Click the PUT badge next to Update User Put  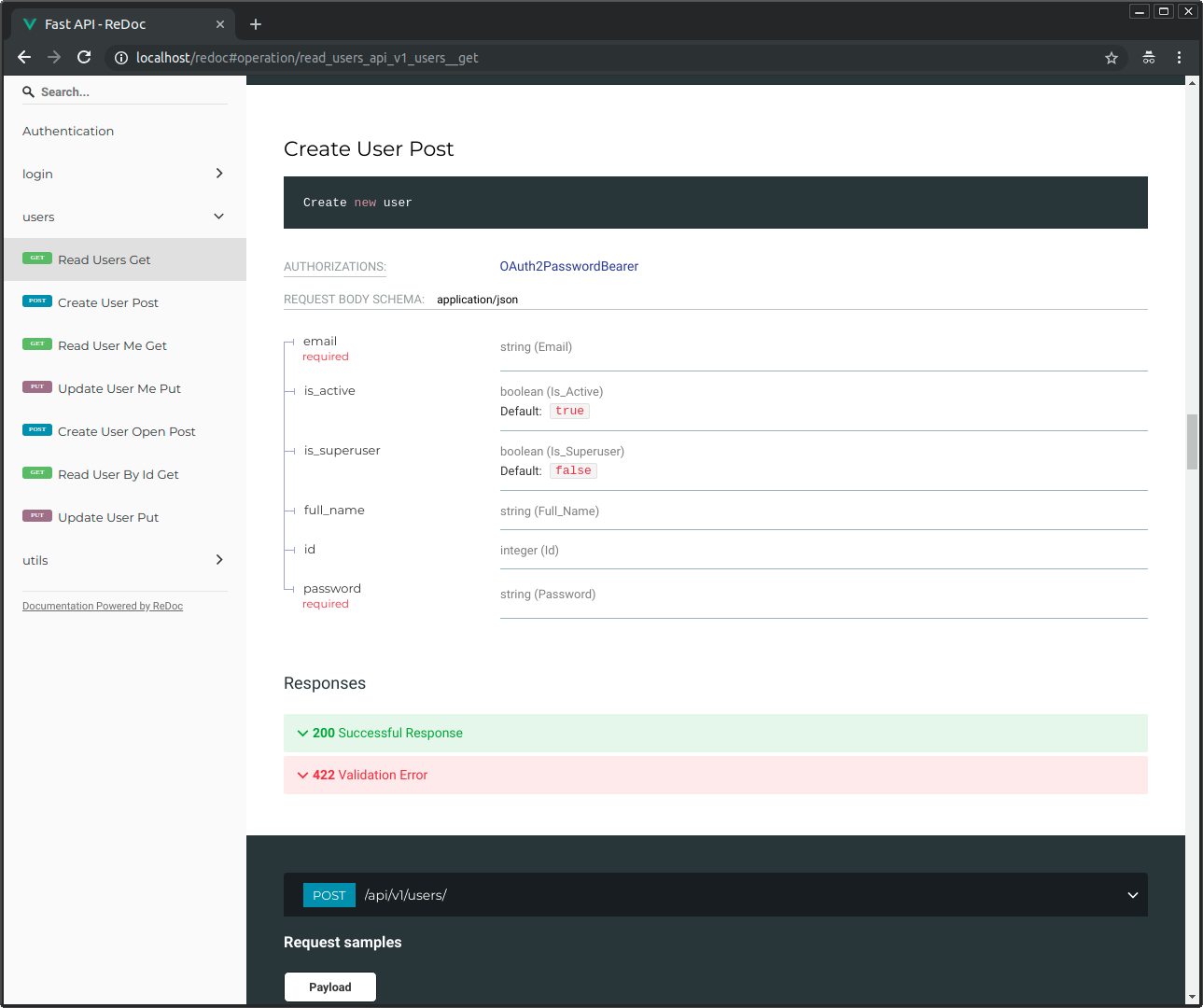coord(37,515)
